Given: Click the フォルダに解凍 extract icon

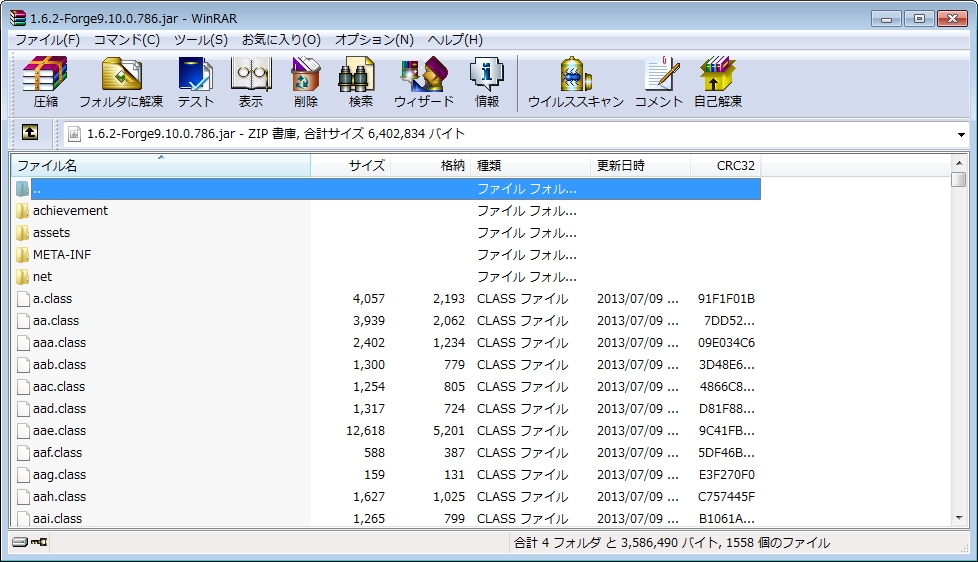Looking at the screenshot, I should [x=121, y=82].
